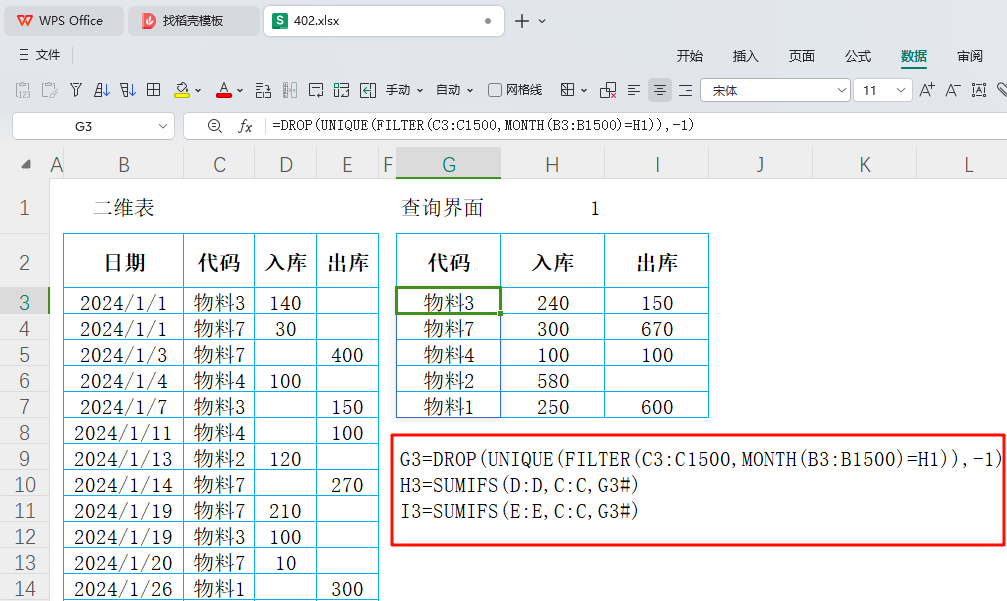This screenshot has height=601, width=1007.
Task: Click the yellow fill color bucket icon
Action: click(182, 90)
